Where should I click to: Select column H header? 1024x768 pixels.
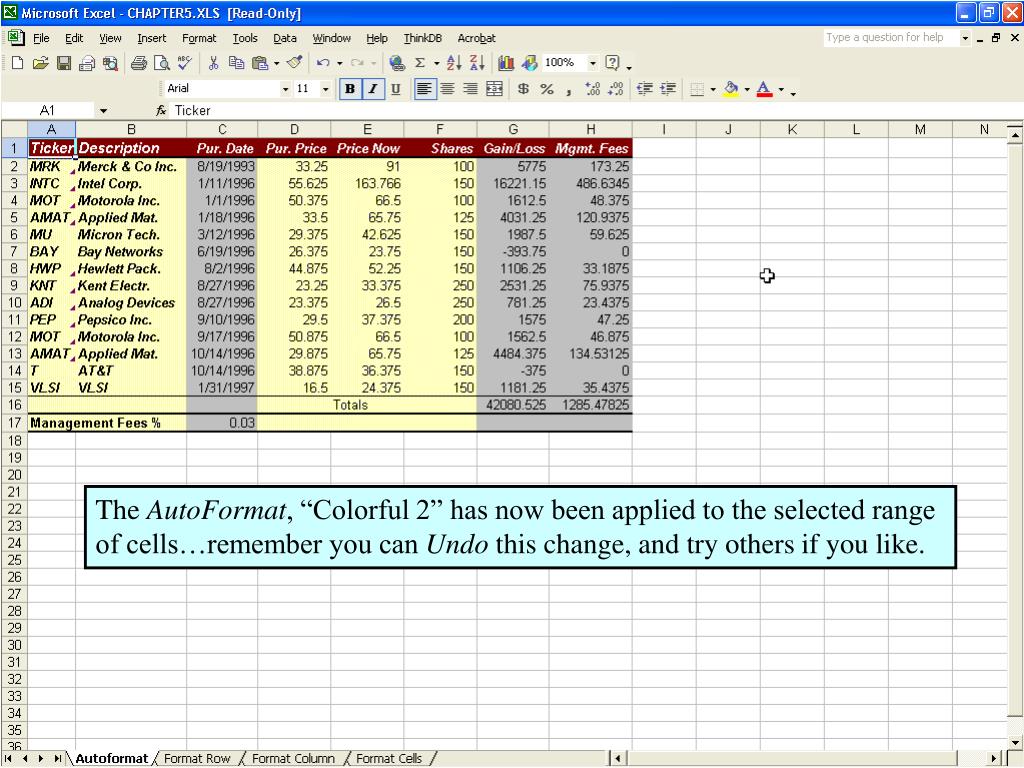coord(590,129)
